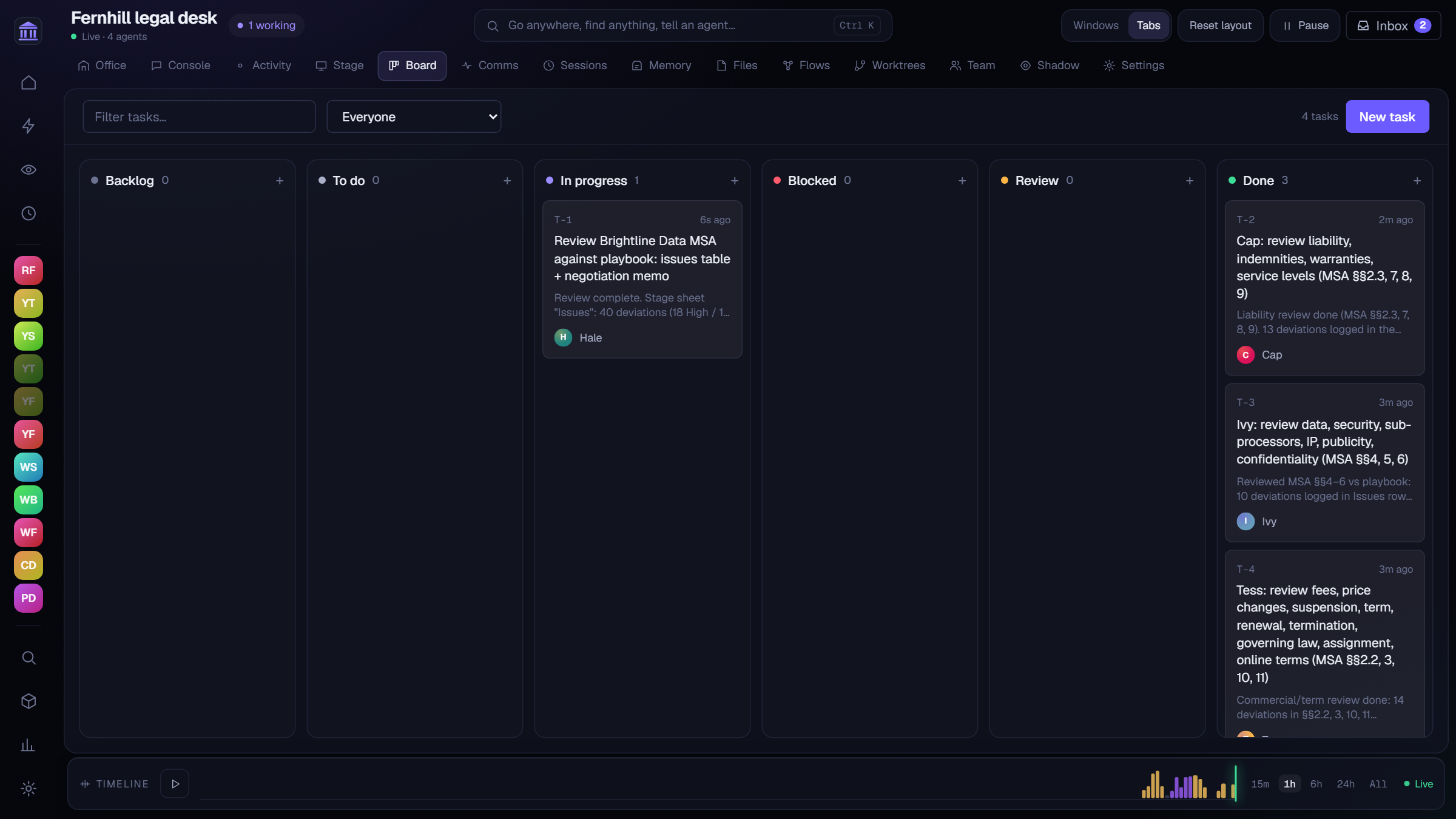Screen dimensions: 1456x819
Task: Open the lightning bolt sidebar icon
Action: (29, 126)
